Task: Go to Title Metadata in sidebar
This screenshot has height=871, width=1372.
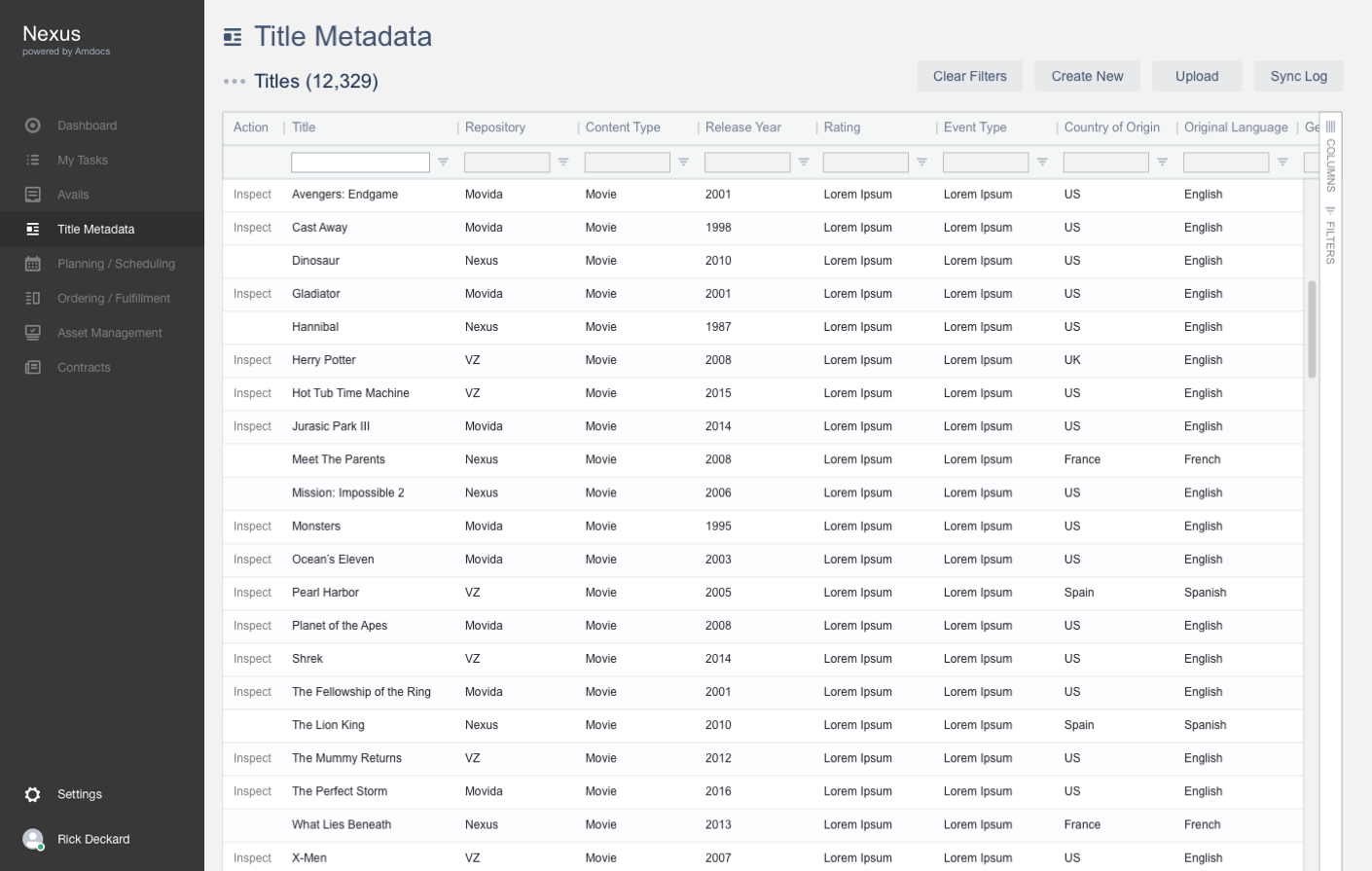Action: 95,230
